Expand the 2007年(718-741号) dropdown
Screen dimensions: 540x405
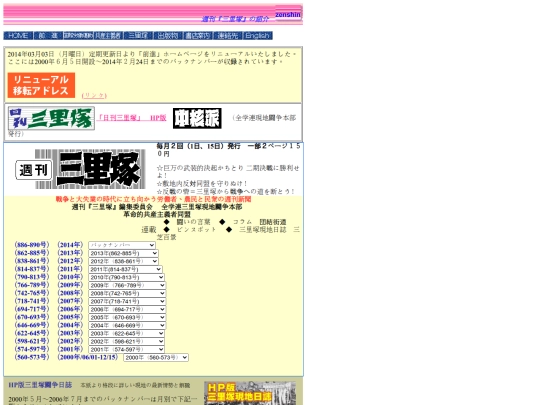[127, 301]
